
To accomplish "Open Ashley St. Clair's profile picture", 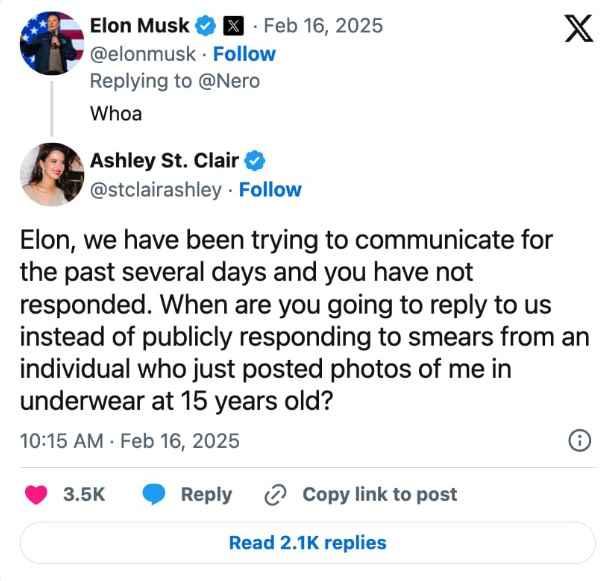I will [x=51, y=174].
